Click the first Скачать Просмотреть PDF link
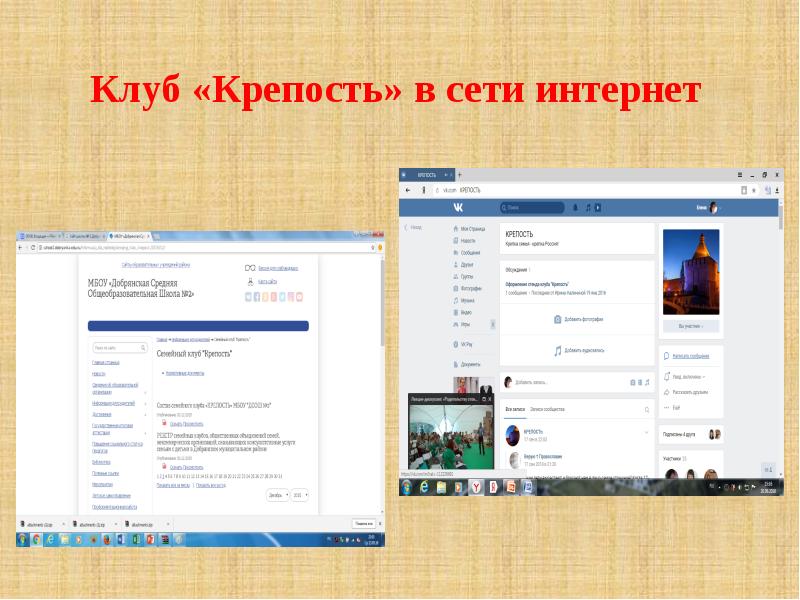The height and width of the screenshot is (600, 800). (186, 424)
